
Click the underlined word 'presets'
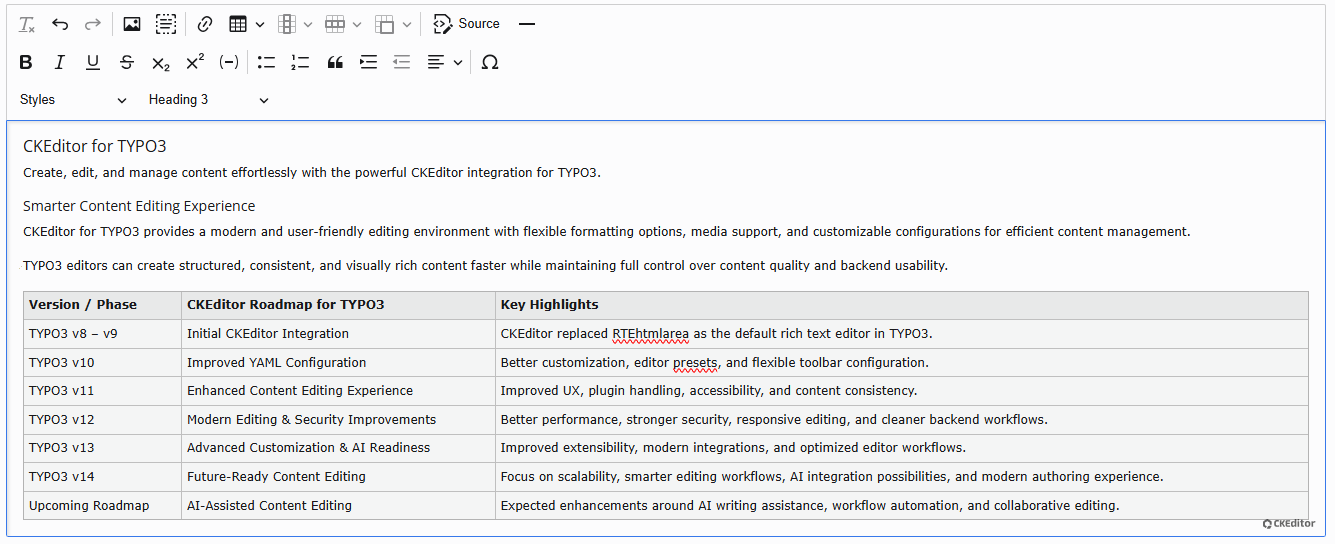(695, 363)
